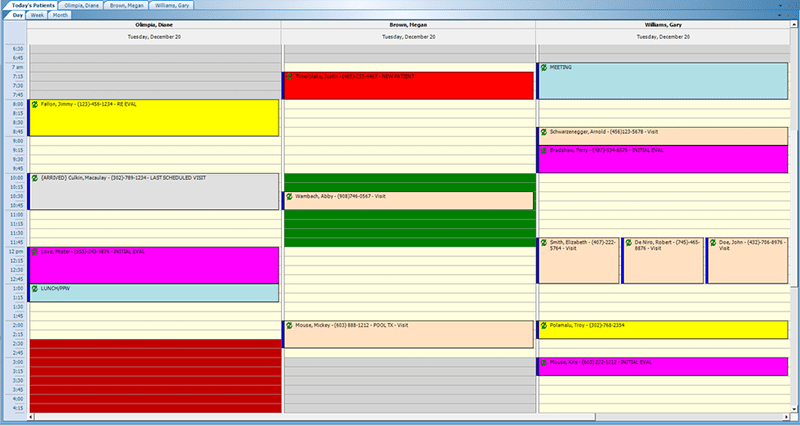Screen dimensions: 800x426
Task: Open the Olimpia, Diane tab
Action: click(82, 5)
